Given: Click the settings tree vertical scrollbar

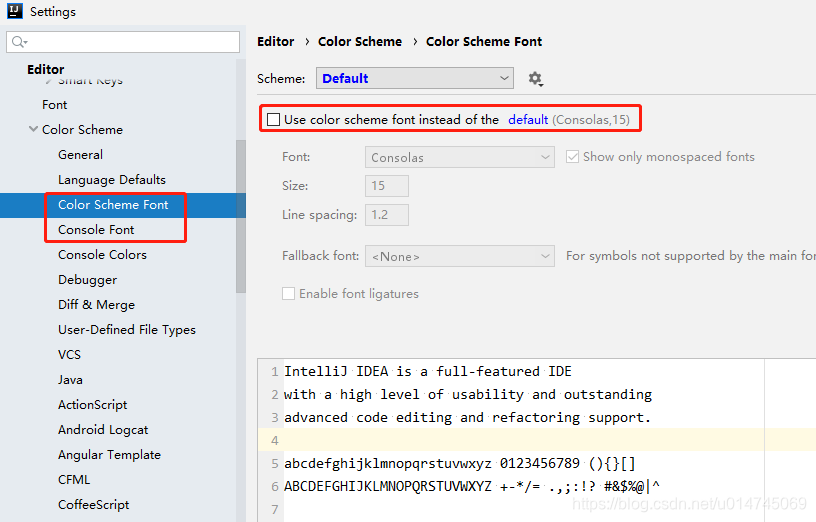Looking at the screenshot, I should (x=240, y=216).
